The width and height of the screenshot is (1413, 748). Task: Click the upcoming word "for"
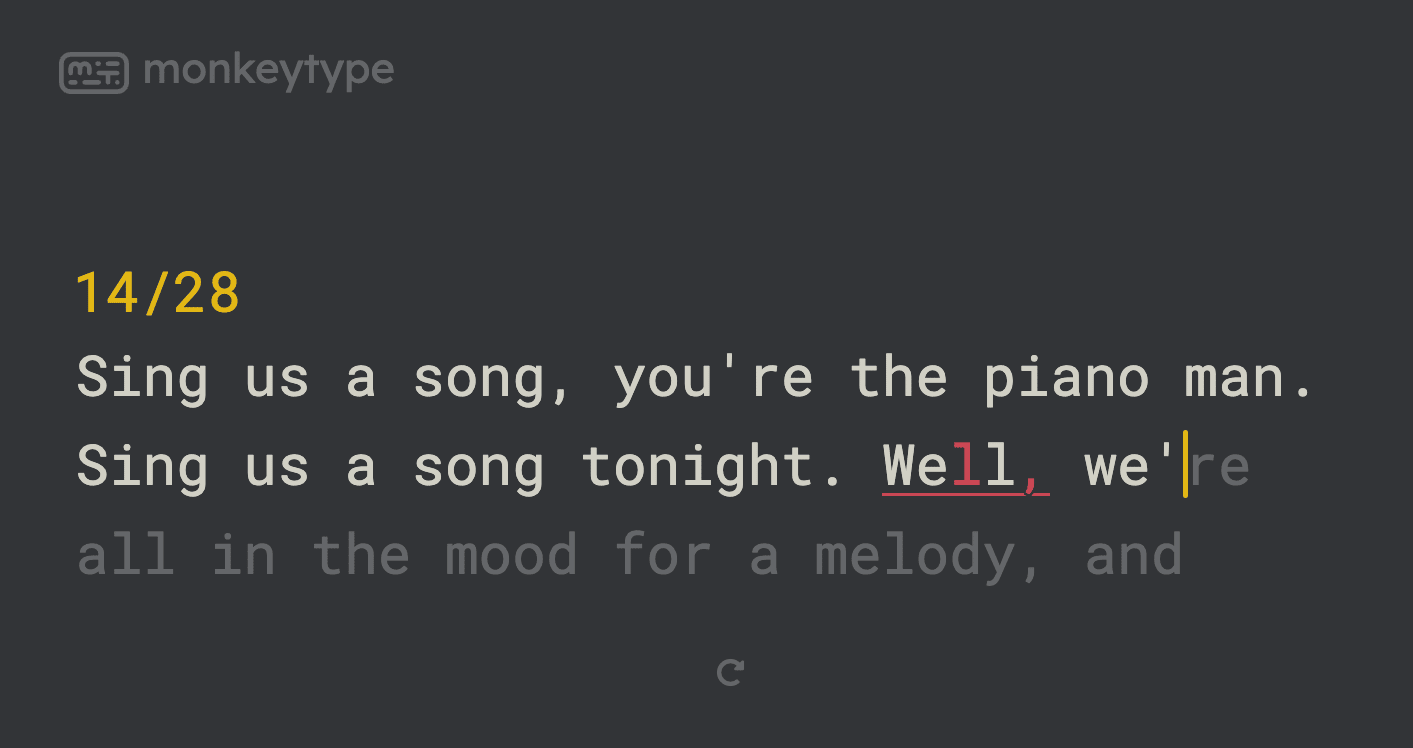click(663, 555)
